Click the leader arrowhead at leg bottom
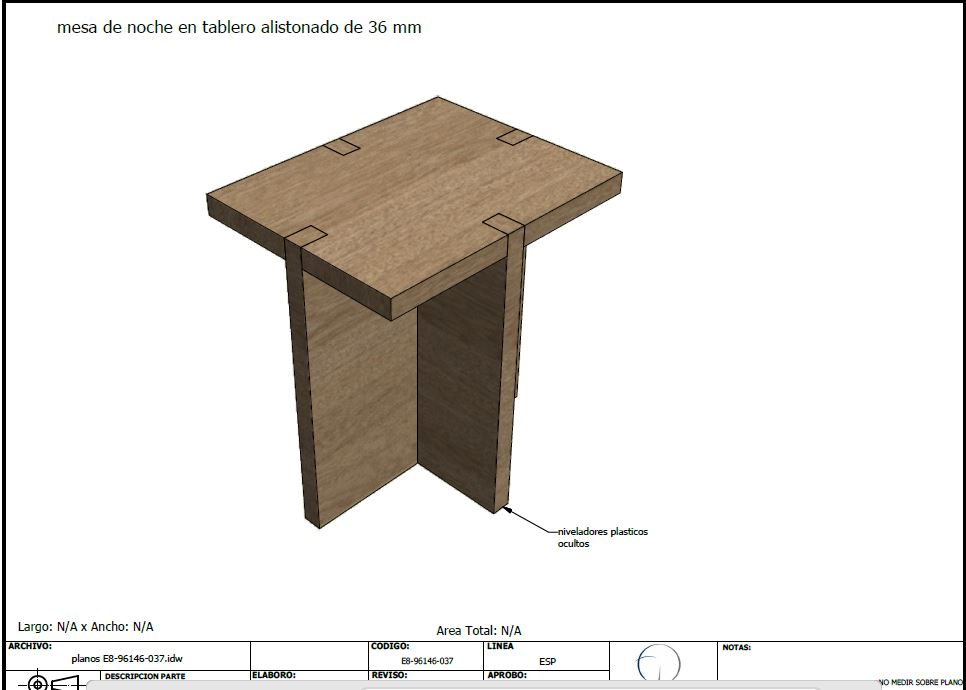This screenshot has height=690, width=966. [507, 510]
